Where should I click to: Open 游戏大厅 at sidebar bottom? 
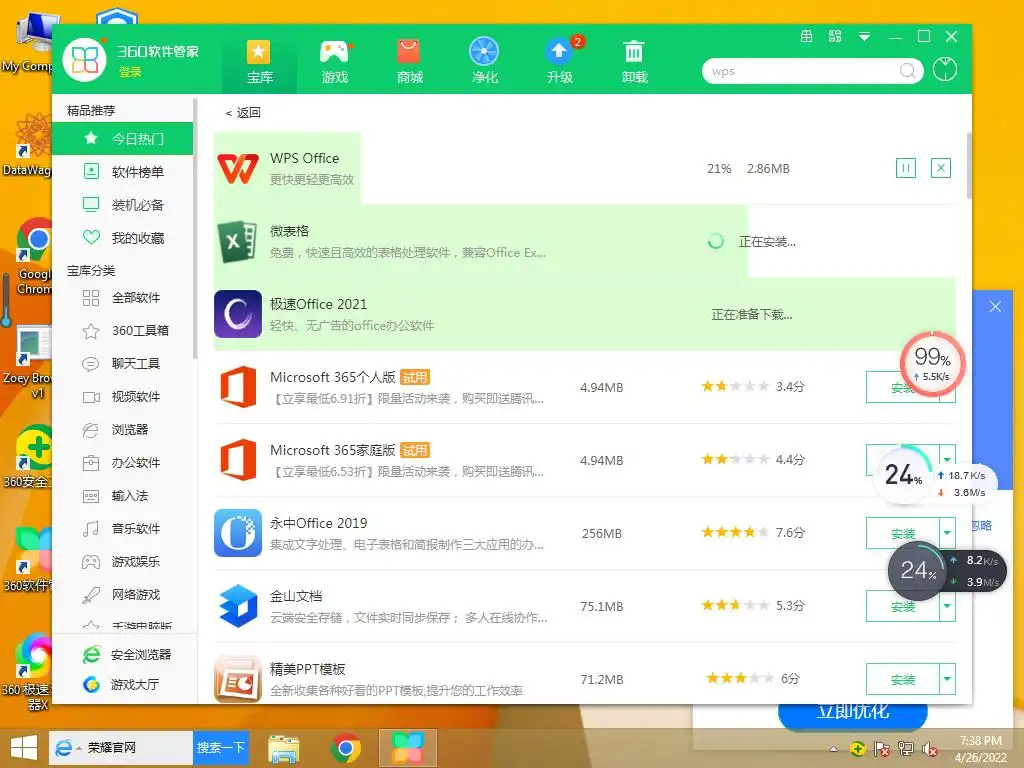121,684
